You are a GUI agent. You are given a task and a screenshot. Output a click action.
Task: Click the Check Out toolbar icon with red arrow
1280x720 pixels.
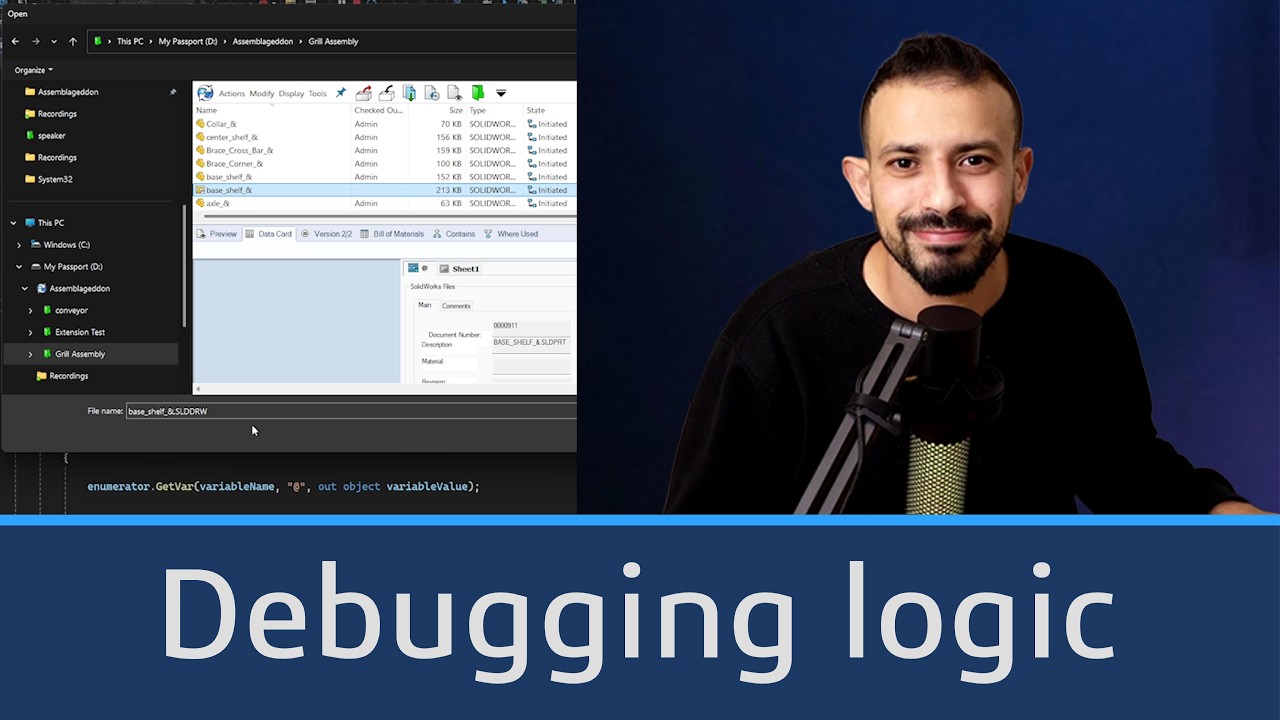[364, 93]
